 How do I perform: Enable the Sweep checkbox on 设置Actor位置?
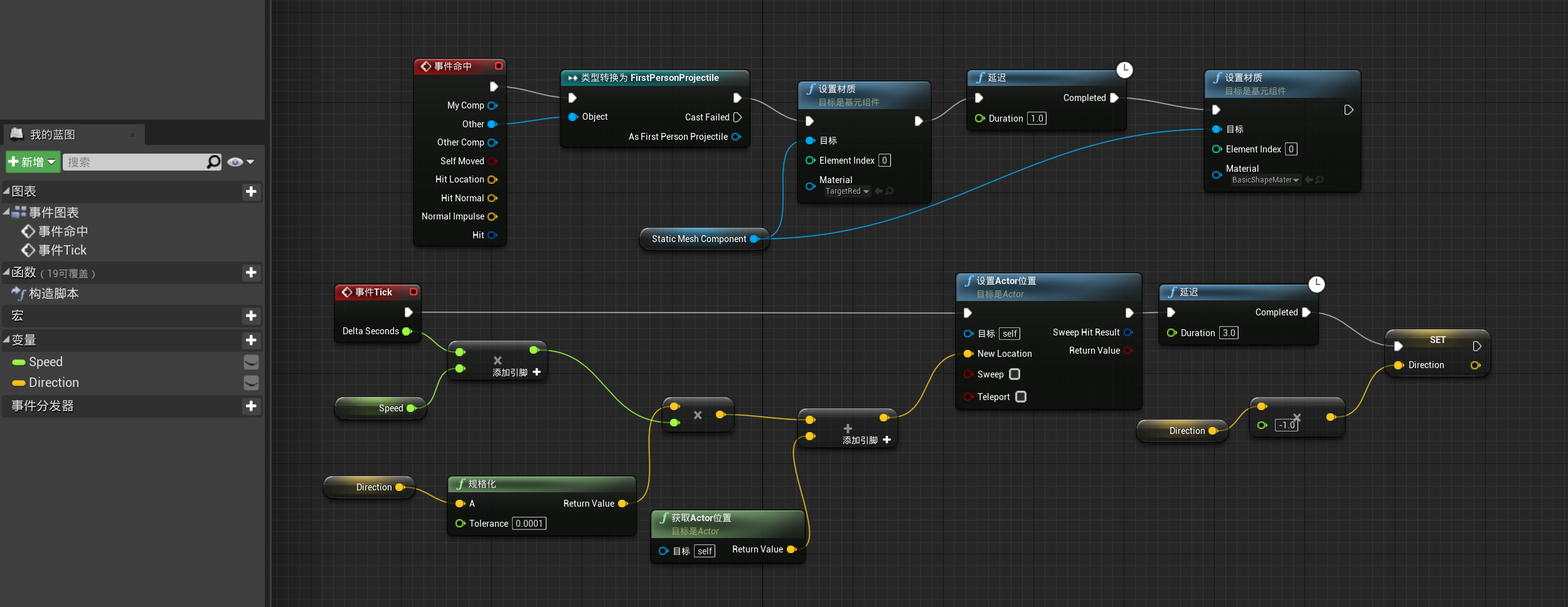click(x=1015, y=374)
